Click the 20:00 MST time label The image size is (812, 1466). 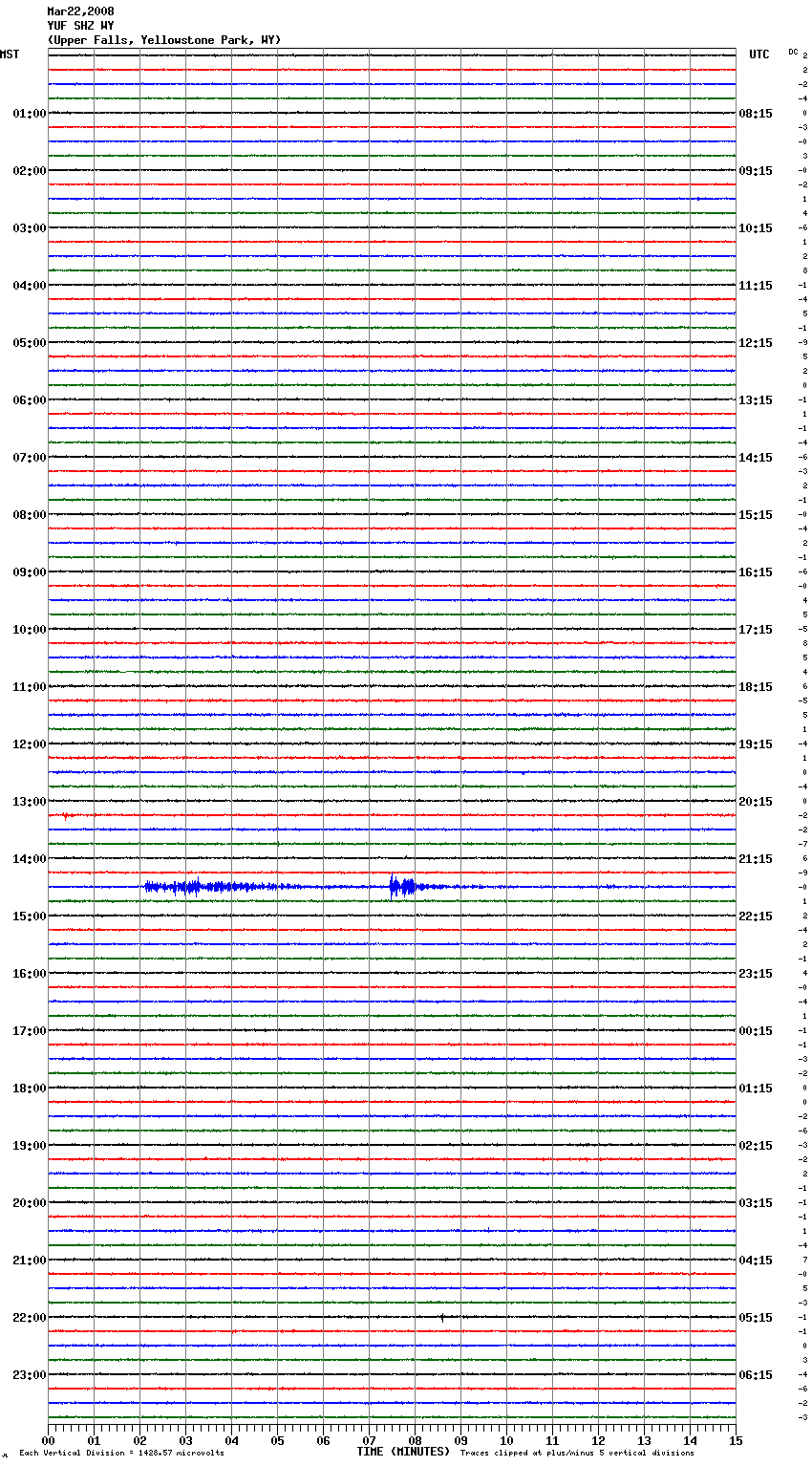pos(29,1203)
